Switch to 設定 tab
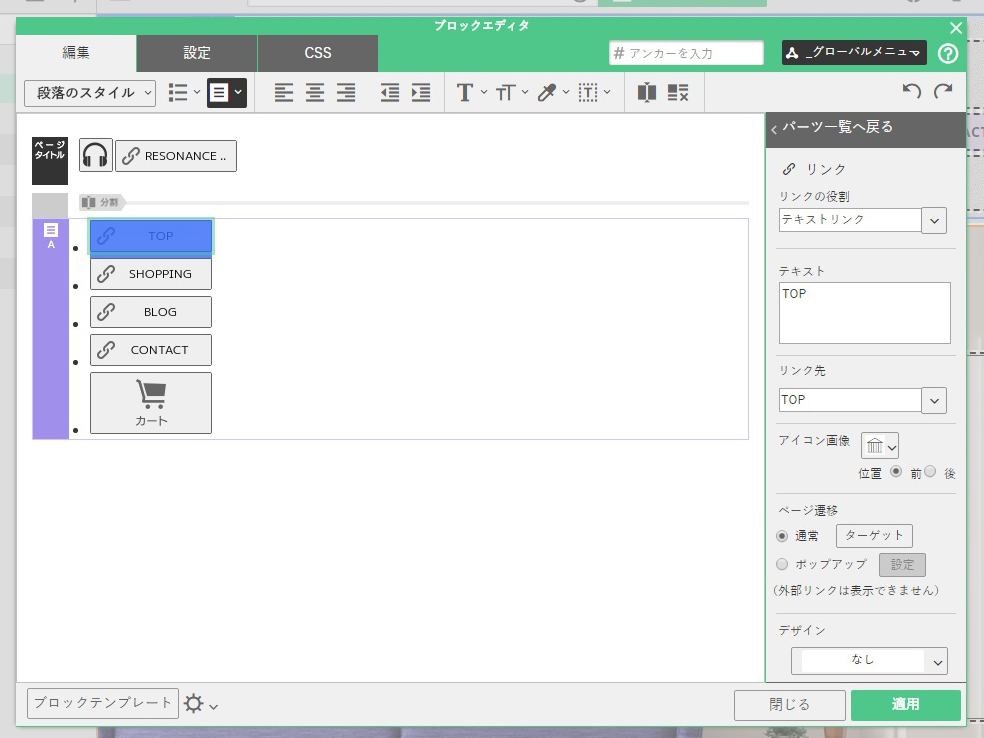Image resolution: width=984 pixels, height=738 pixels. click(x=196, y=53)
